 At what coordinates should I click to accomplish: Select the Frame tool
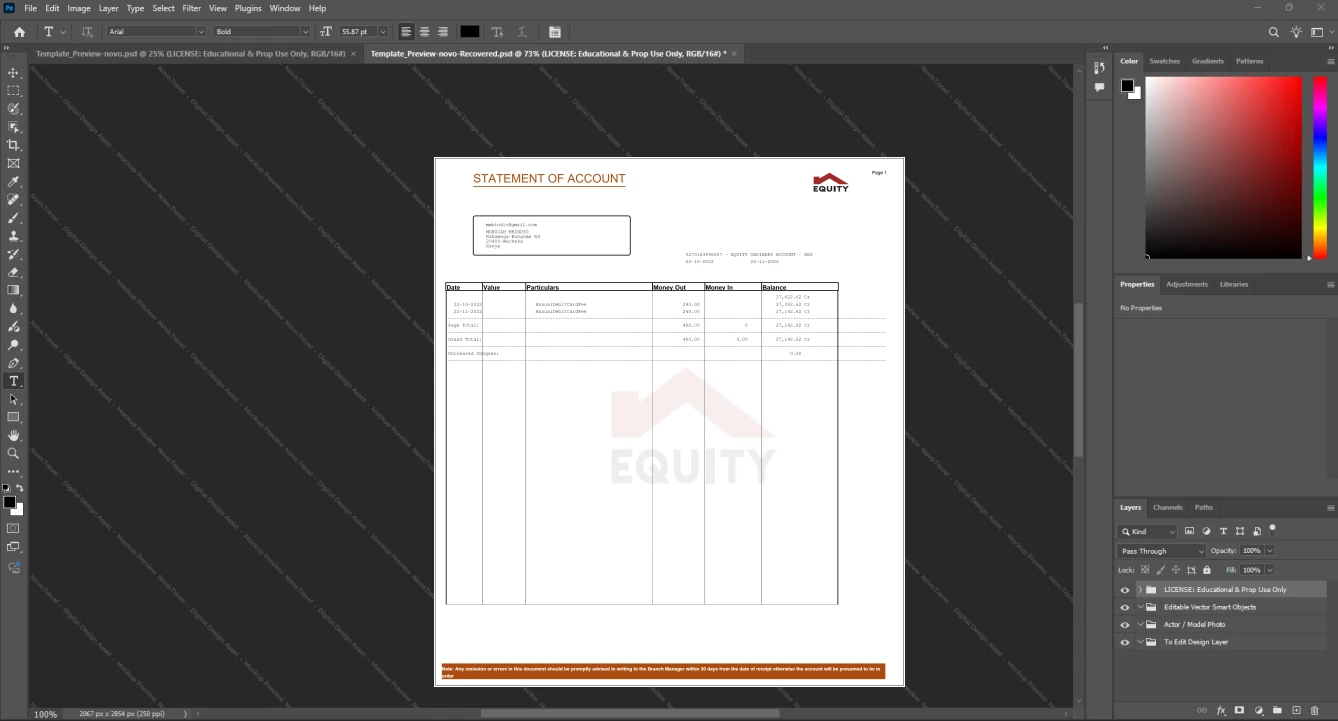(x=13, y=163)
